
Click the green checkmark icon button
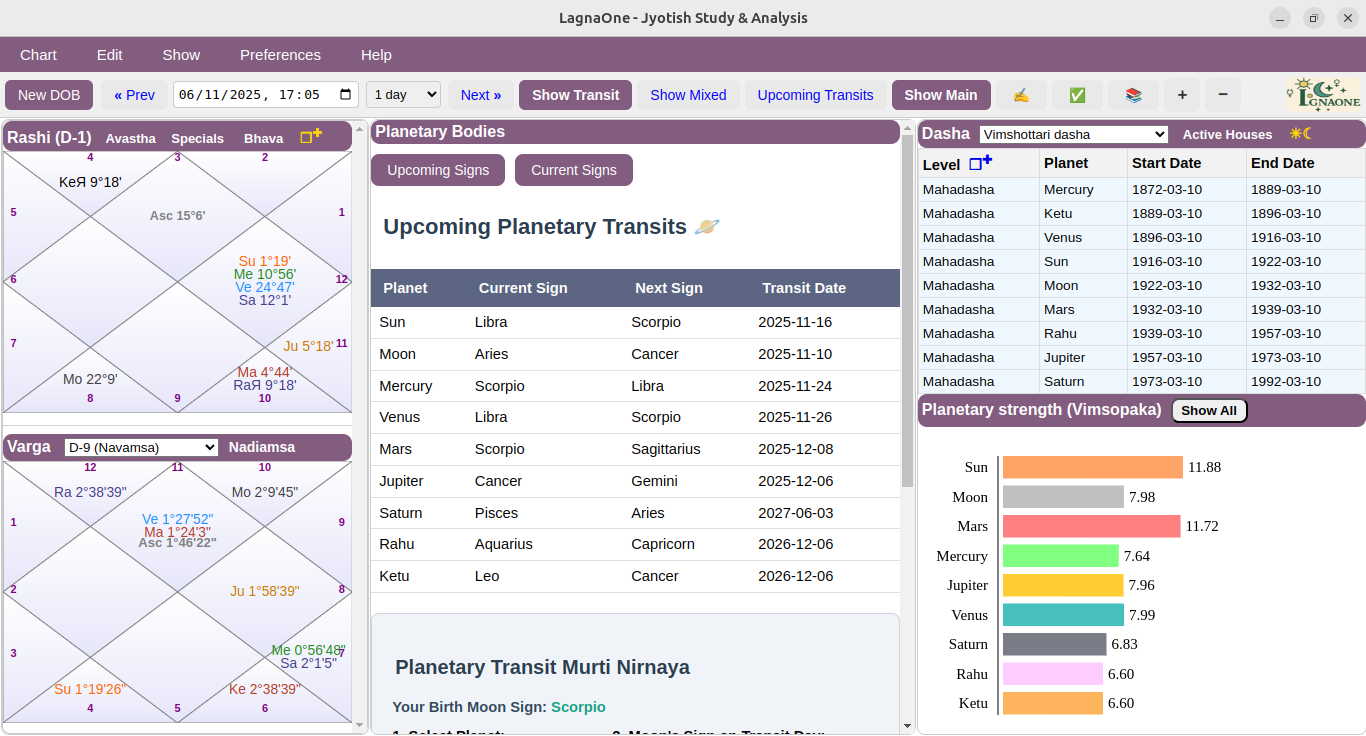pos(1077,95)
